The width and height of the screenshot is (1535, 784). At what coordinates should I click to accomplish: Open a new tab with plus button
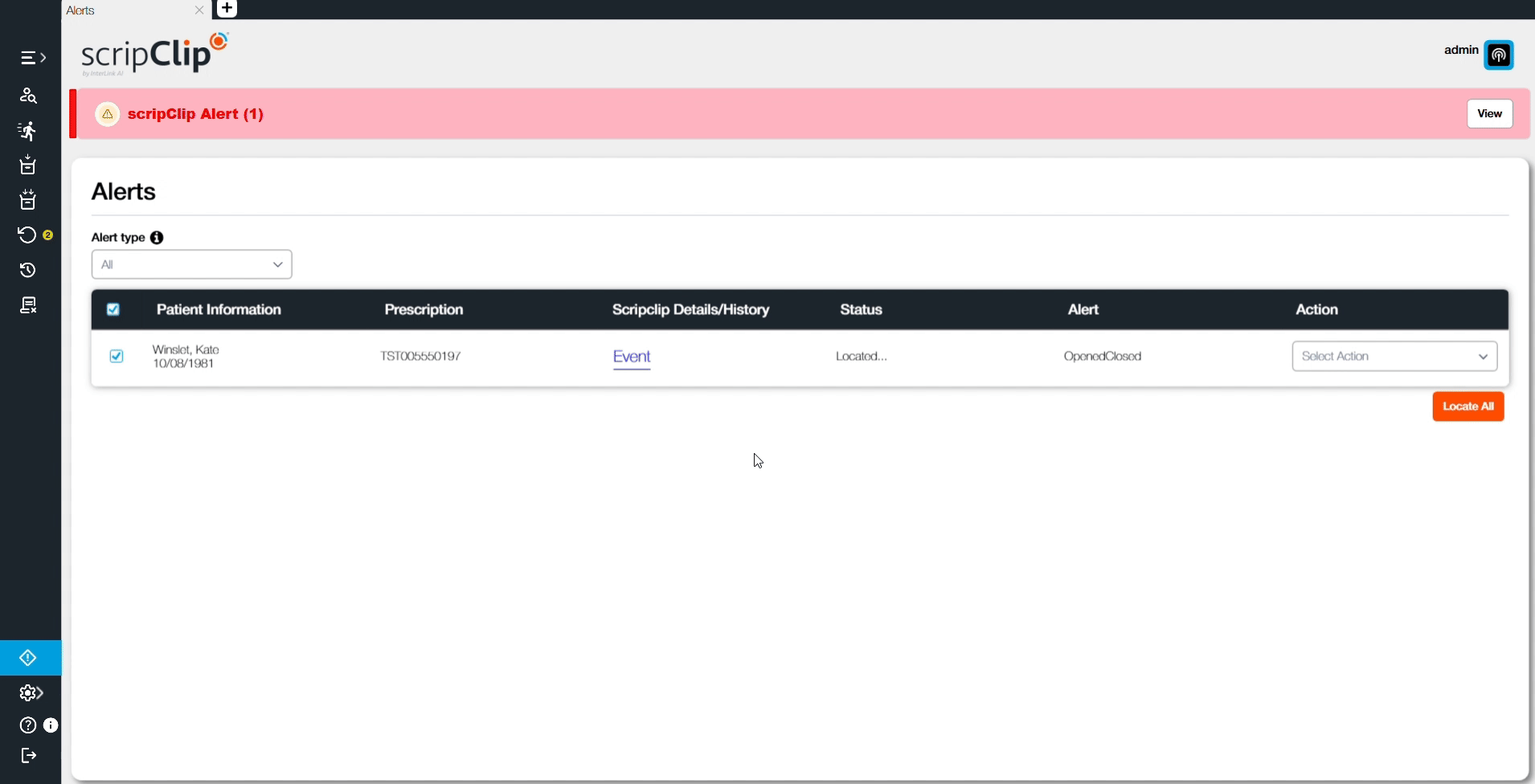tap(227, 9)
